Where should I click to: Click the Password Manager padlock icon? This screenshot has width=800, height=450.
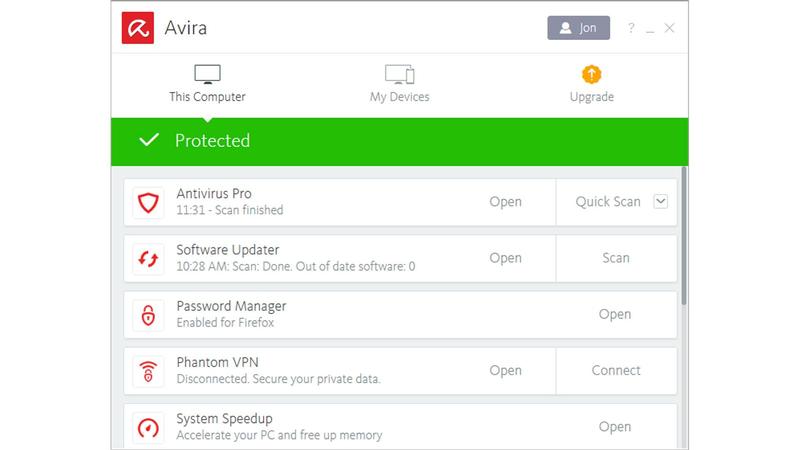(148, 315)
